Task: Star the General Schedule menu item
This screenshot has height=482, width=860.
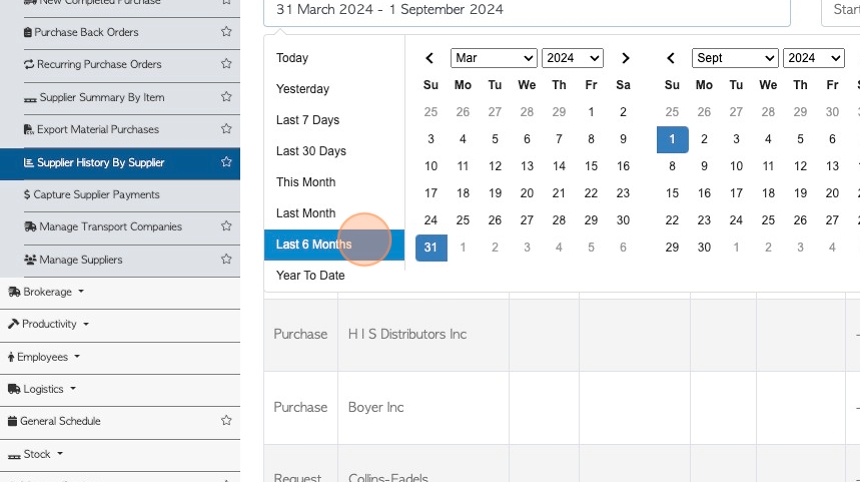Action: [x=226, y=421]
